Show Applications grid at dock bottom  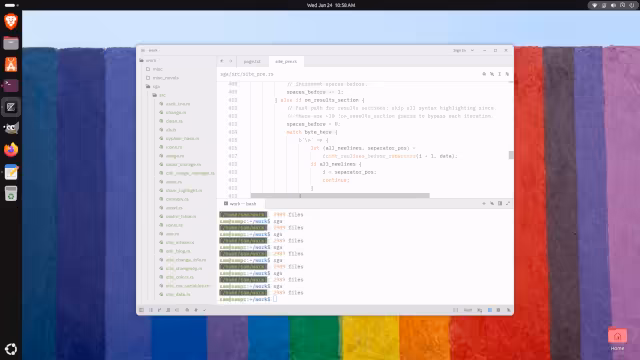click(11, 349)
